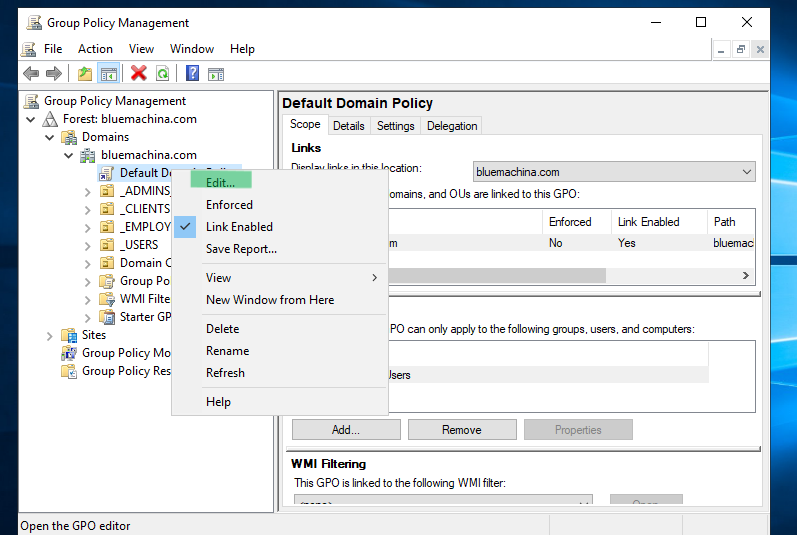This screenshot has height=535, width=797.
Task: Click the Forest bluemachina.com triangle icon
Action: click(x=50, y=119)
